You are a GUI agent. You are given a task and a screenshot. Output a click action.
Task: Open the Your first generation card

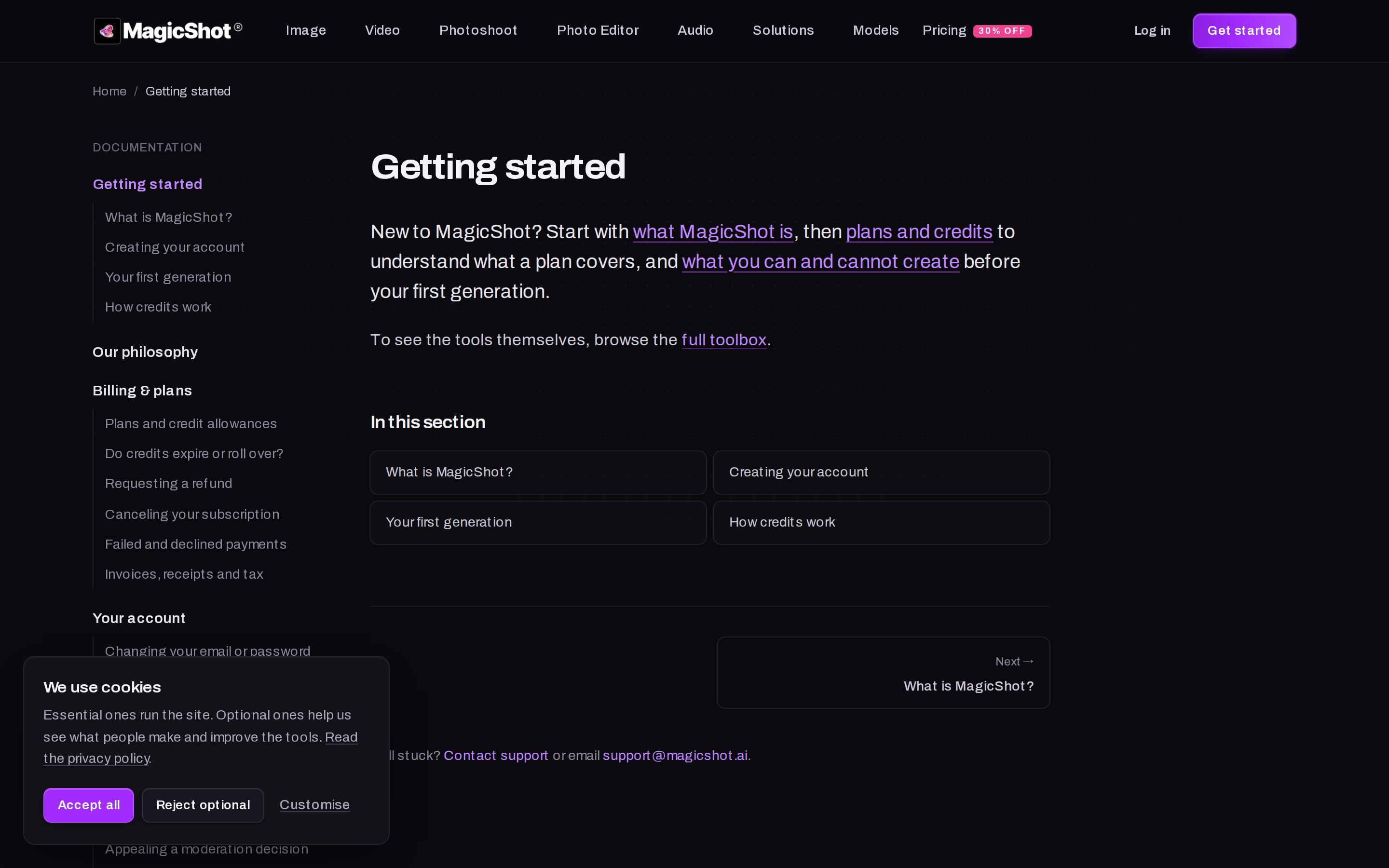click(538, 522)
